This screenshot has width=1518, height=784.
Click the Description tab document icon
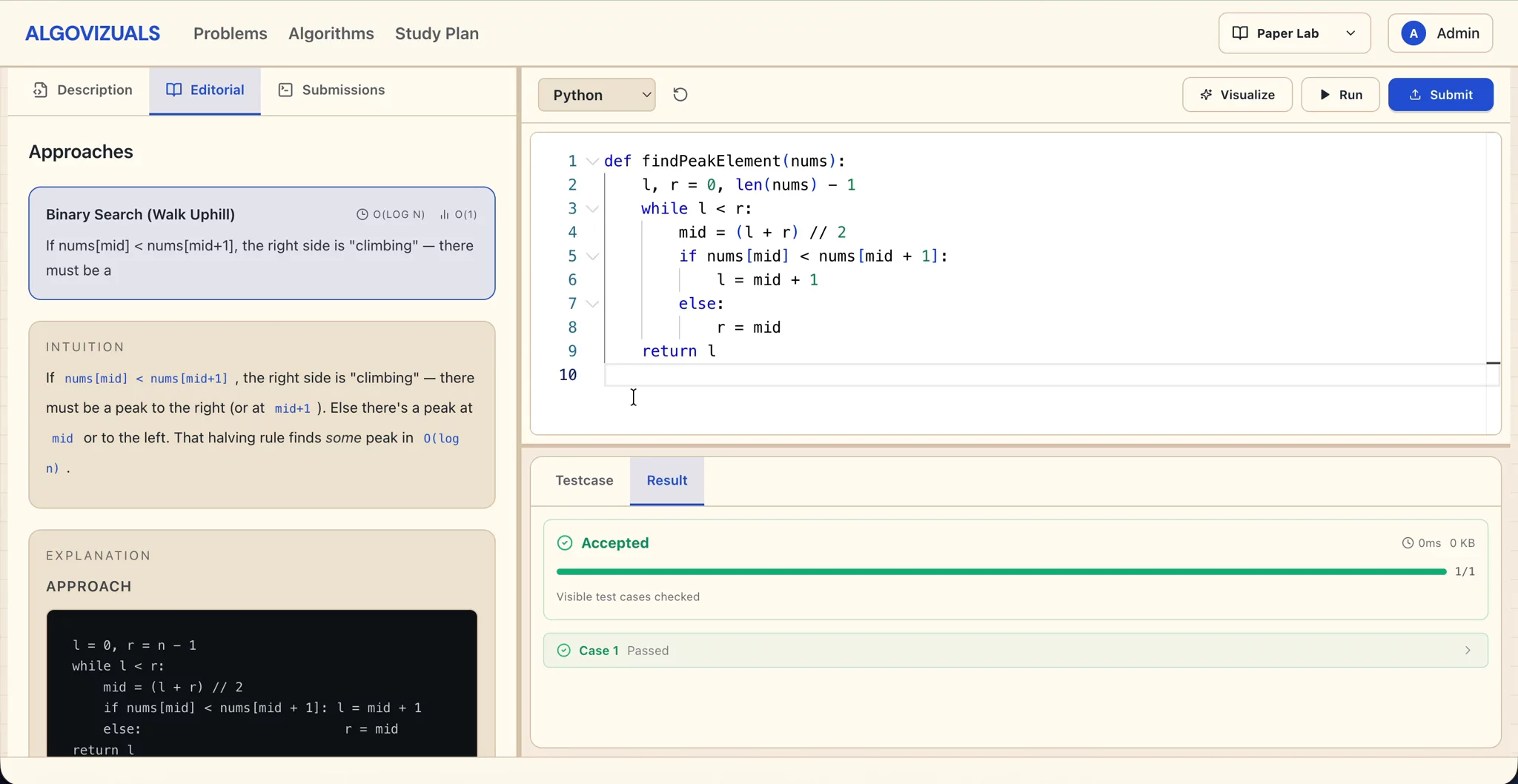point(41,90)
